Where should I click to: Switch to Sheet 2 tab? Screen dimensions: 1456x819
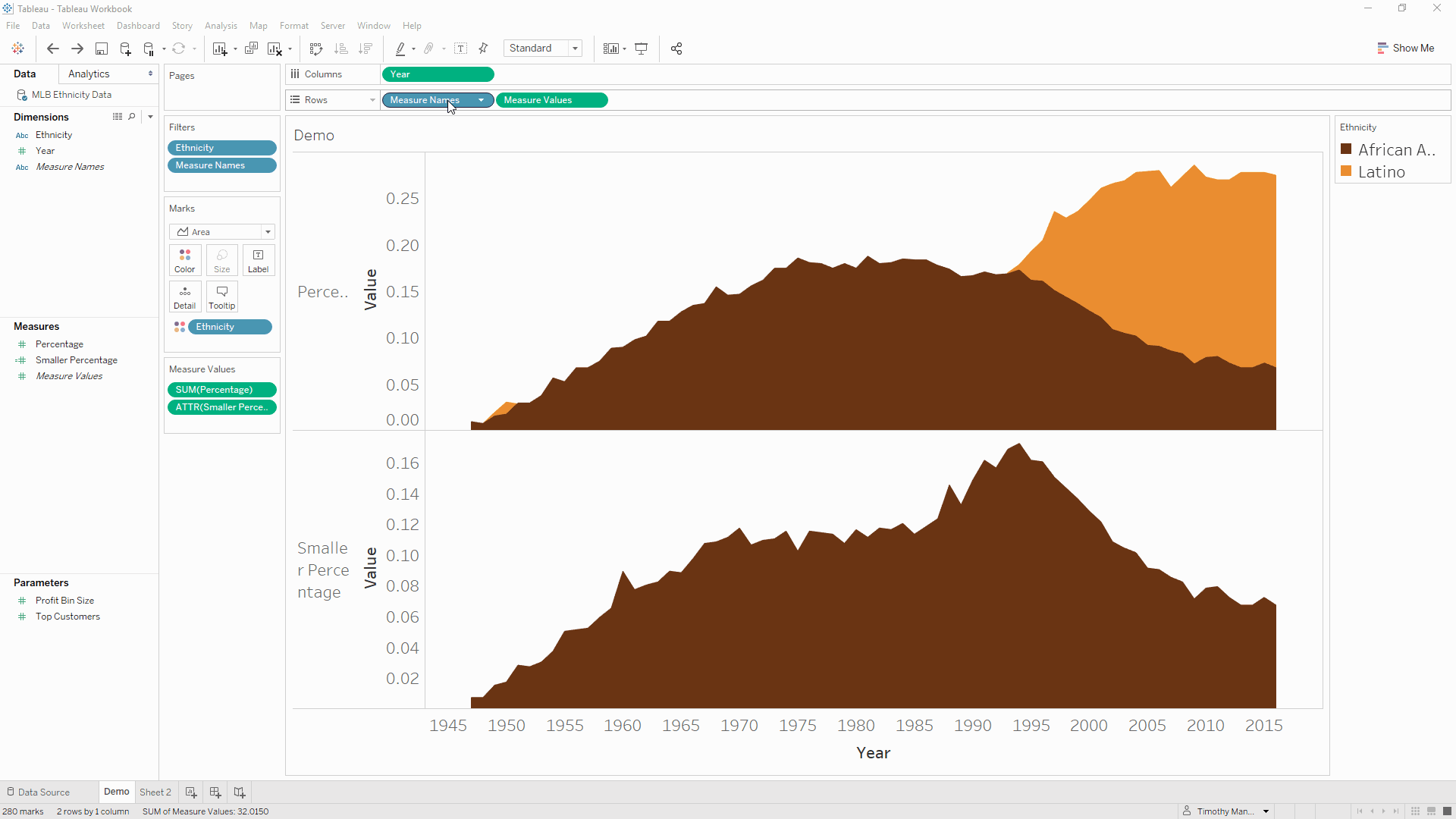click(155, 792)
